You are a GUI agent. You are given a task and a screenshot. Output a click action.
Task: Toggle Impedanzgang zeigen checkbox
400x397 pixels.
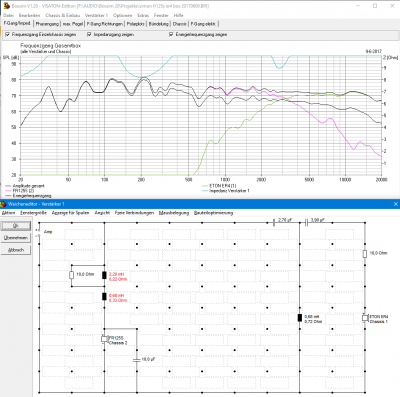pyautogui.click(x=89, y=34)
